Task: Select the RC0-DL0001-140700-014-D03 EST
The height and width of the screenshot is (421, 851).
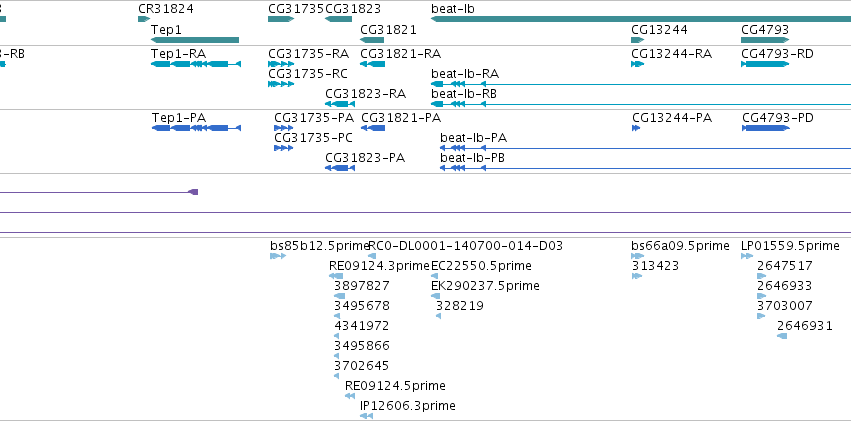Action: 372,256
